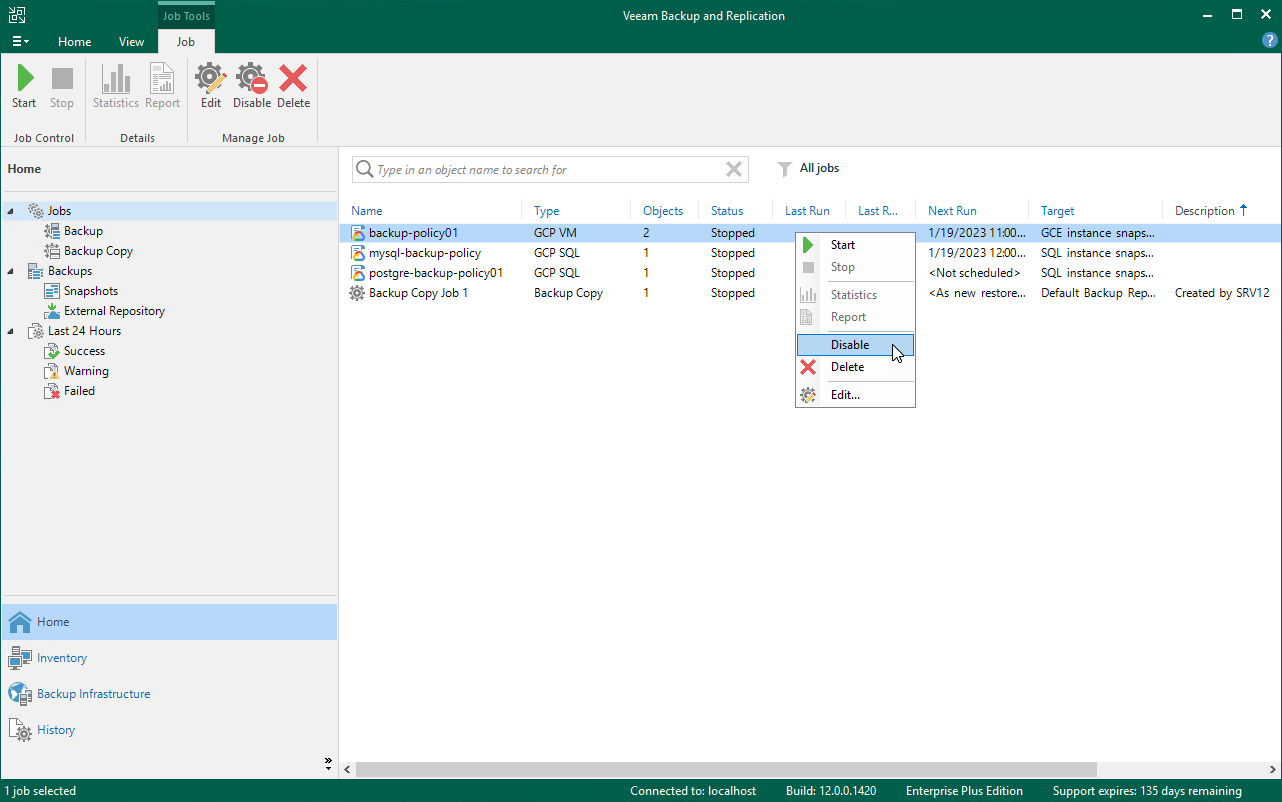
Task: Switch to the Job ribbon tab
Action: tap(186, 42)
